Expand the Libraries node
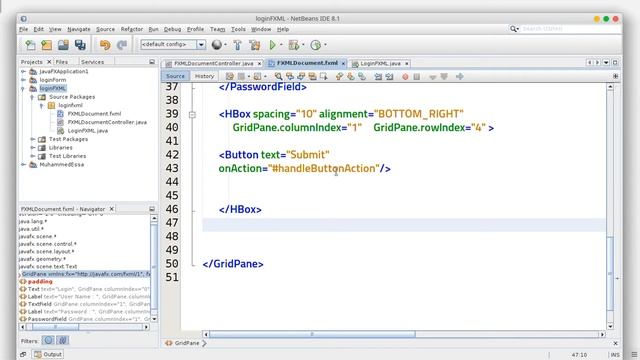The image size is (640, 360). pyautogui.click(x=33, y=148)
